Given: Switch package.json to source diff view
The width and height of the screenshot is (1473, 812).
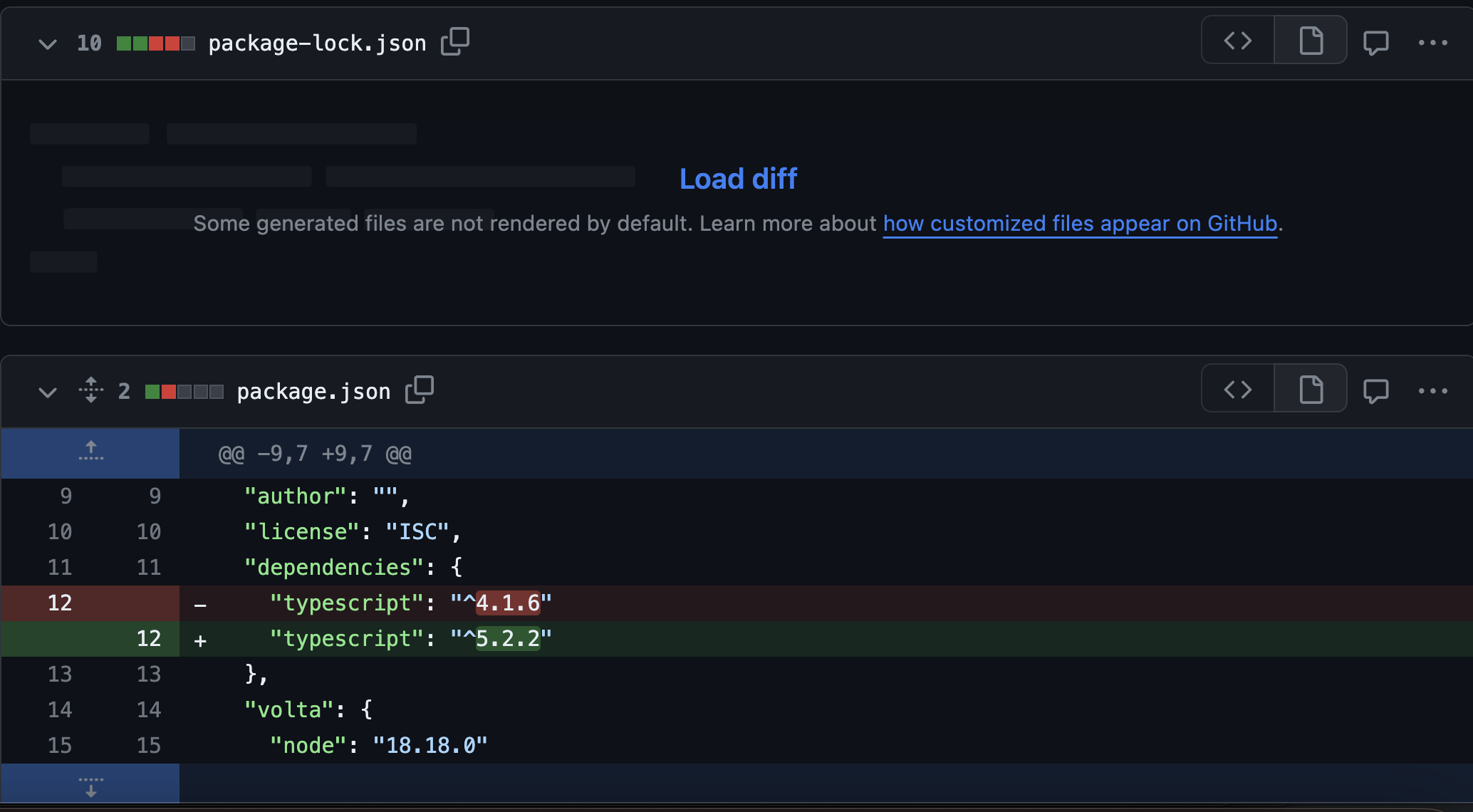Looking at the screenshot, I should [1238, 389].
